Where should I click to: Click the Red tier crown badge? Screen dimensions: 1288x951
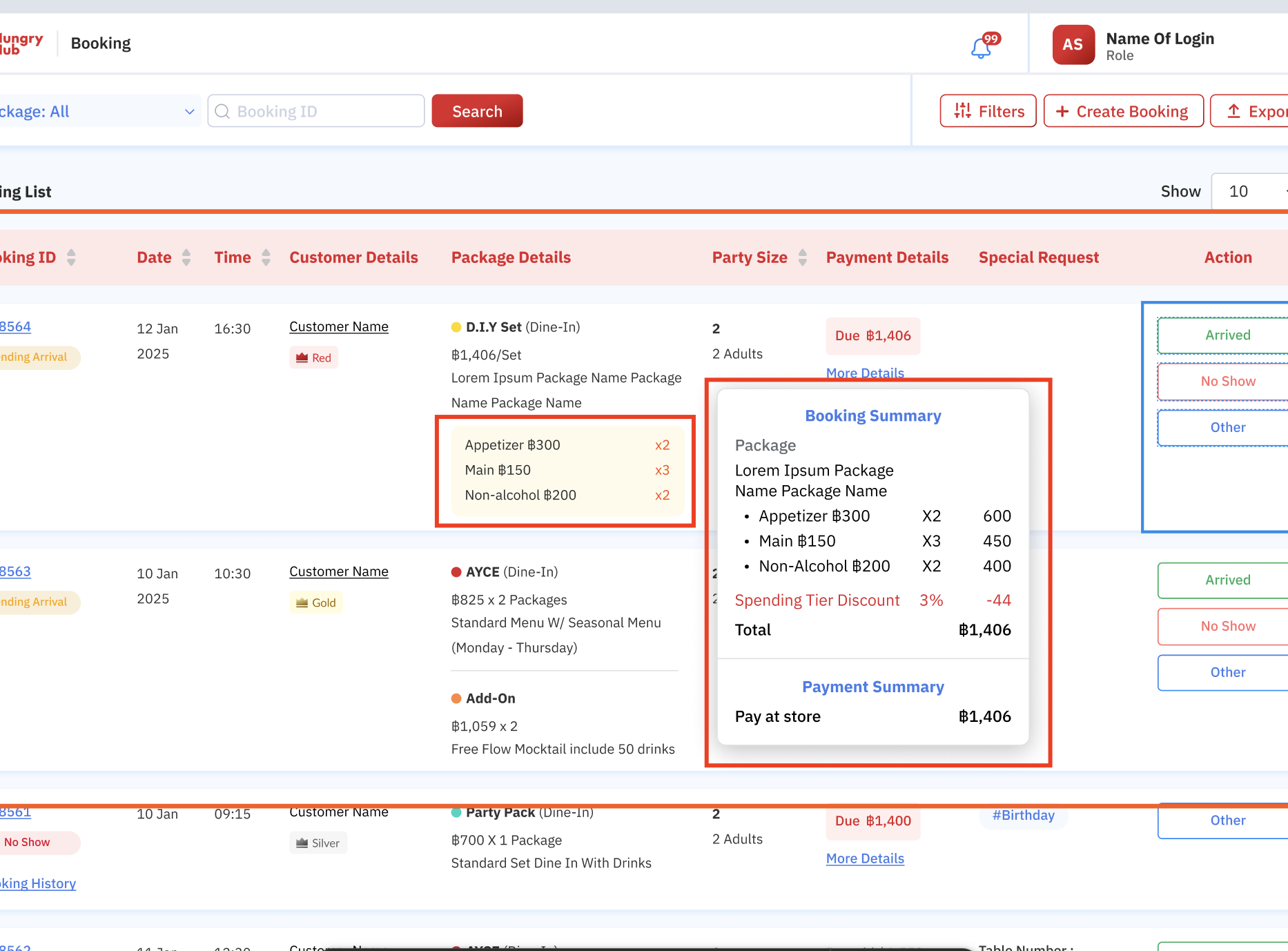tap(313, 357)
